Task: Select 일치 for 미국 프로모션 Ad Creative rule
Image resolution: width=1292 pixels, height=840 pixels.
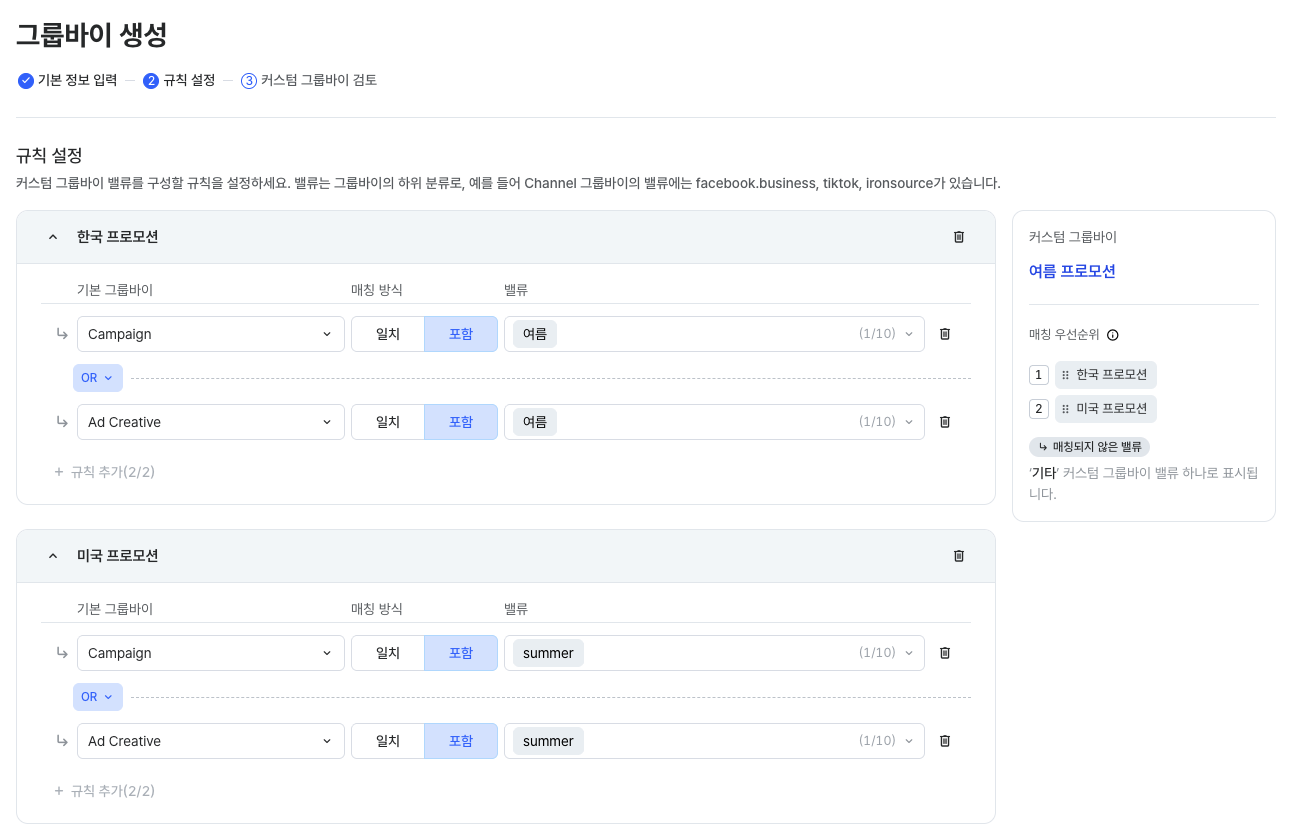Action: [x=388, y=741]
